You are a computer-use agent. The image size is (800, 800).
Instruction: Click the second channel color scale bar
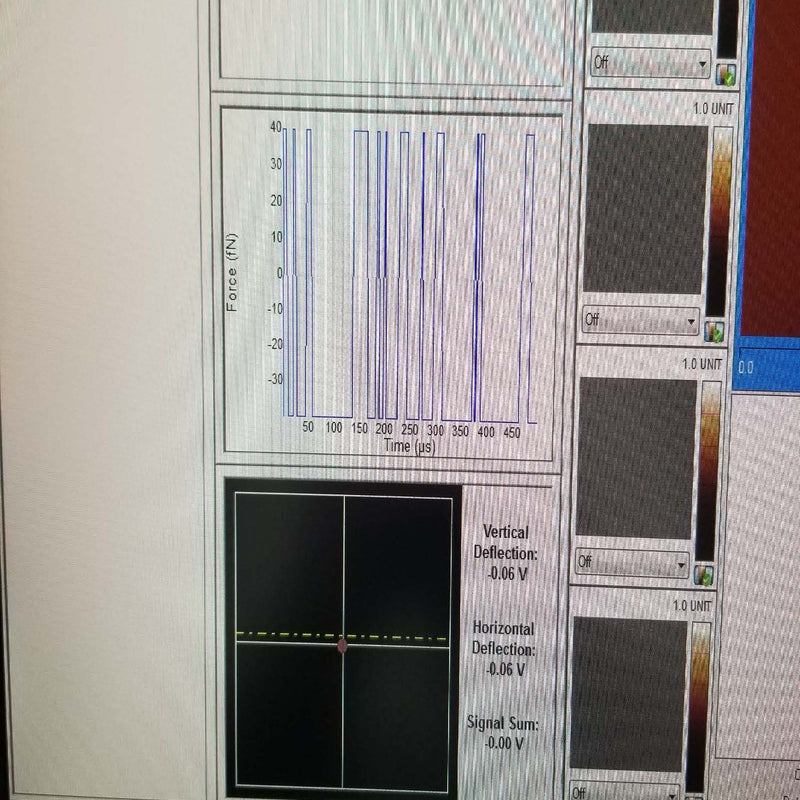(719, 220)
